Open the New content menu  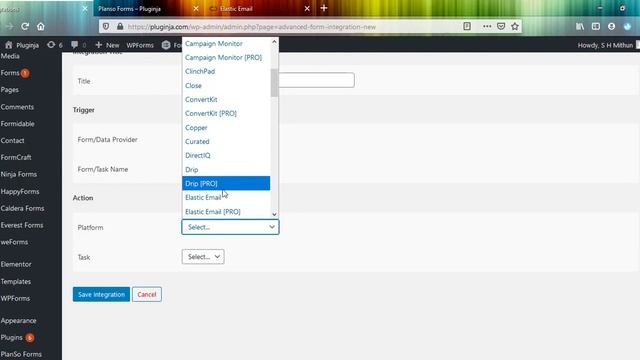(x=107, y=45)
